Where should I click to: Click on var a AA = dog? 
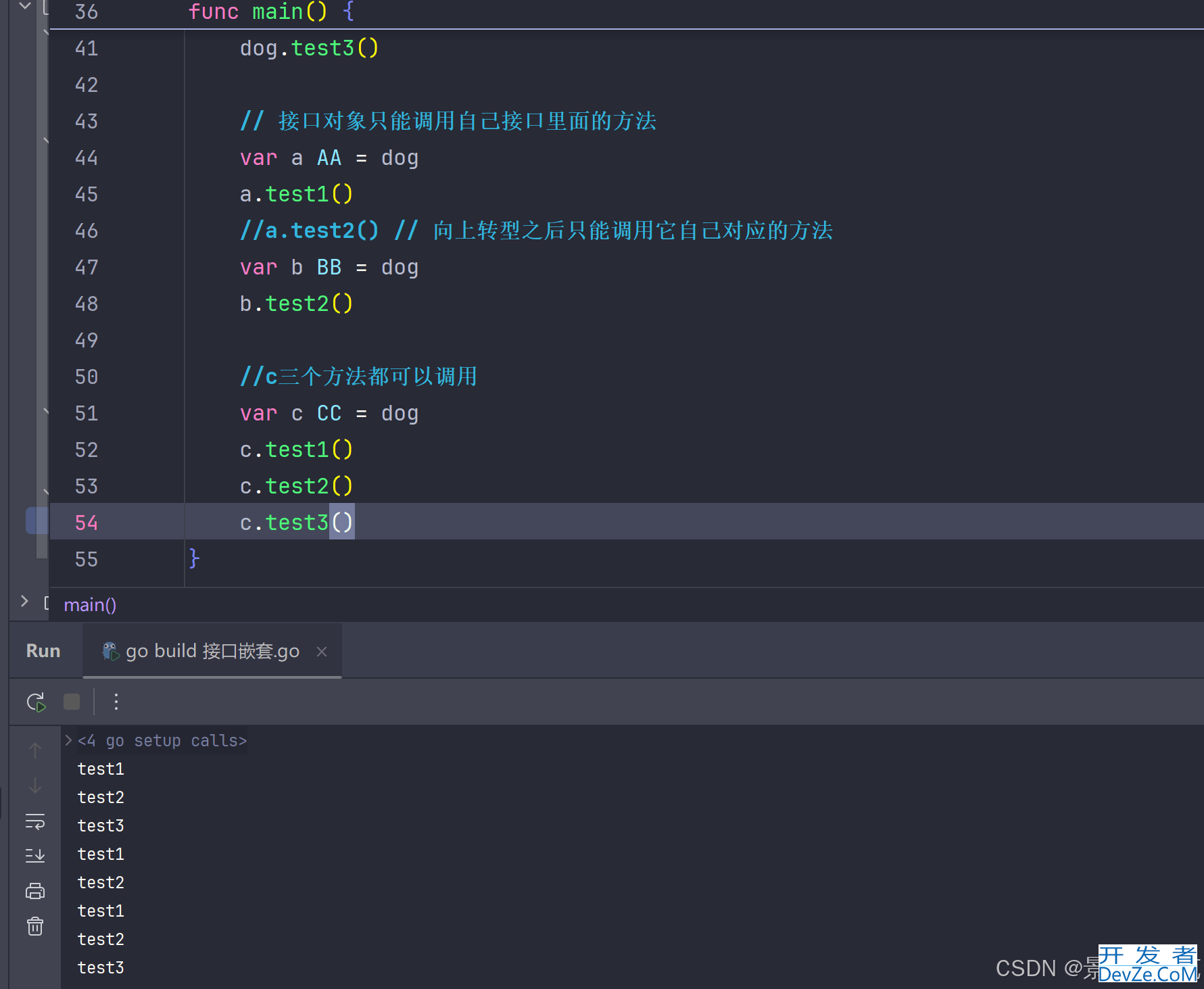tap(329, 158)
